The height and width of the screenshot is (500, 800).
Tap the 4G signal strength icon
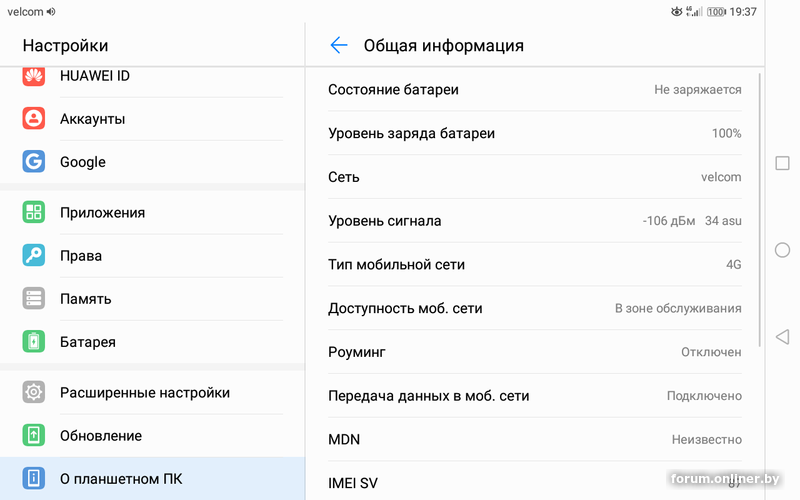click(x=694, y=11)
